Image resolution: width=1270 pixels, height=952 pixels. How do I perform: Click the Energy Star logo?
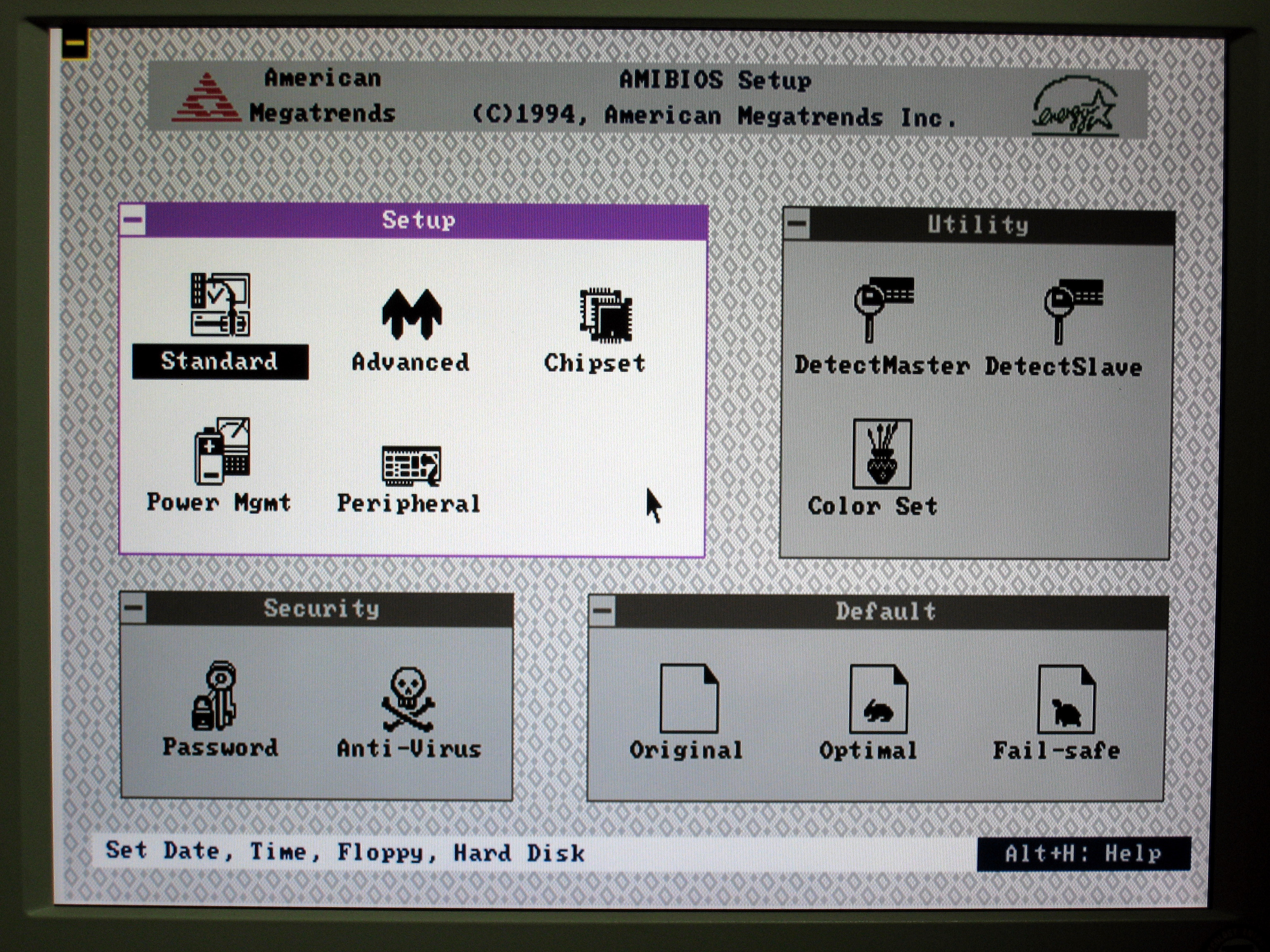click(x=1075, y=106)
